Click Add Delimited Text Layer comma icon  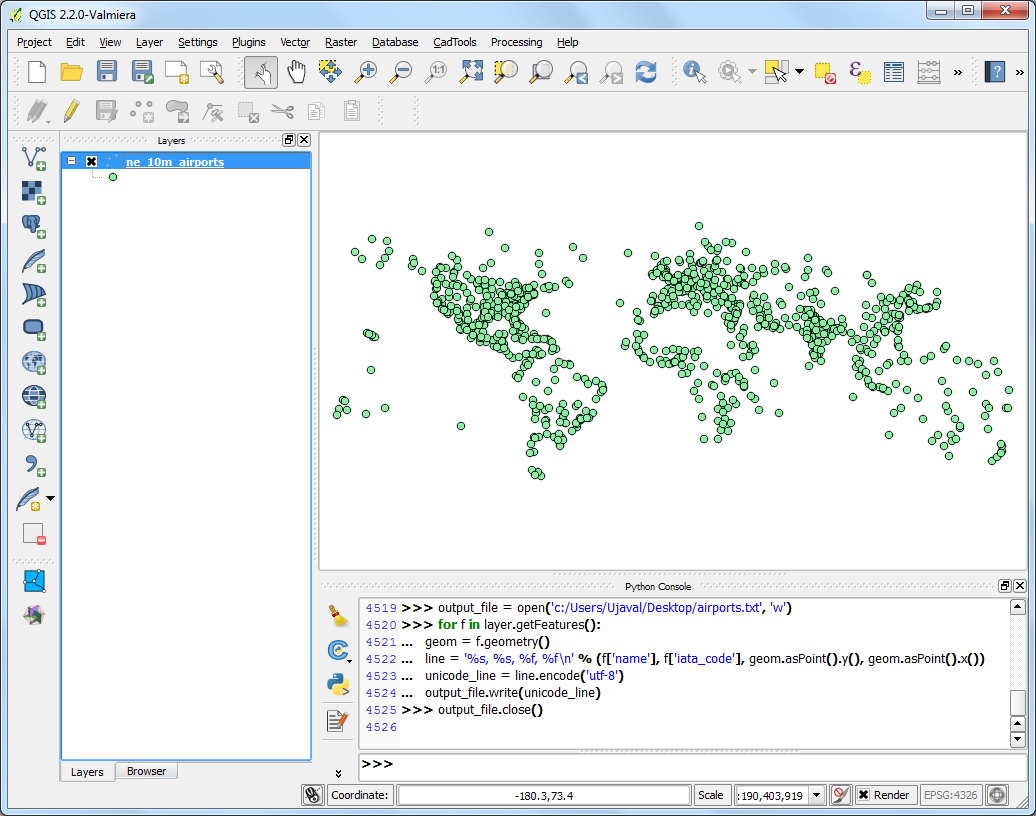pyautogui.click(x=34, y=464)
